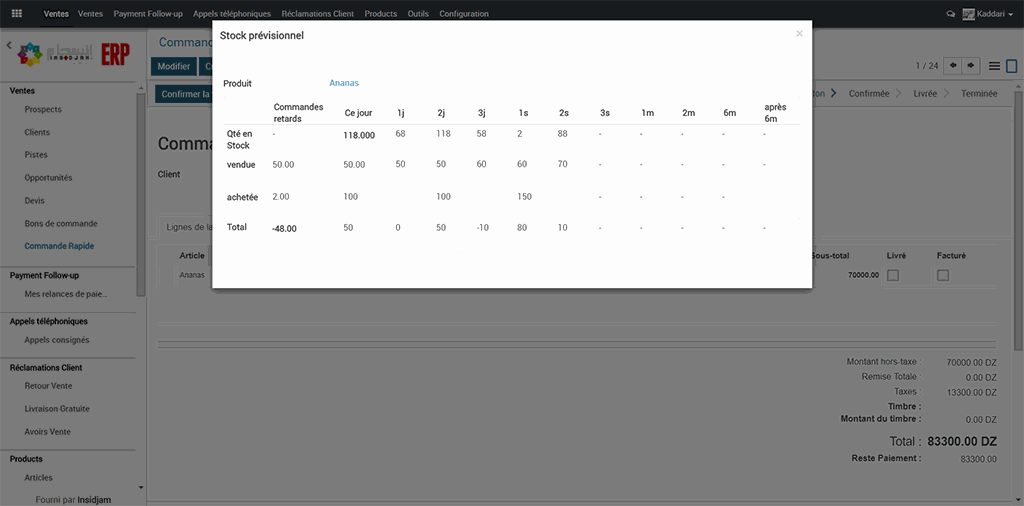Click the Terminée status stage
The image size is (1024, 506).
[979, 93]
